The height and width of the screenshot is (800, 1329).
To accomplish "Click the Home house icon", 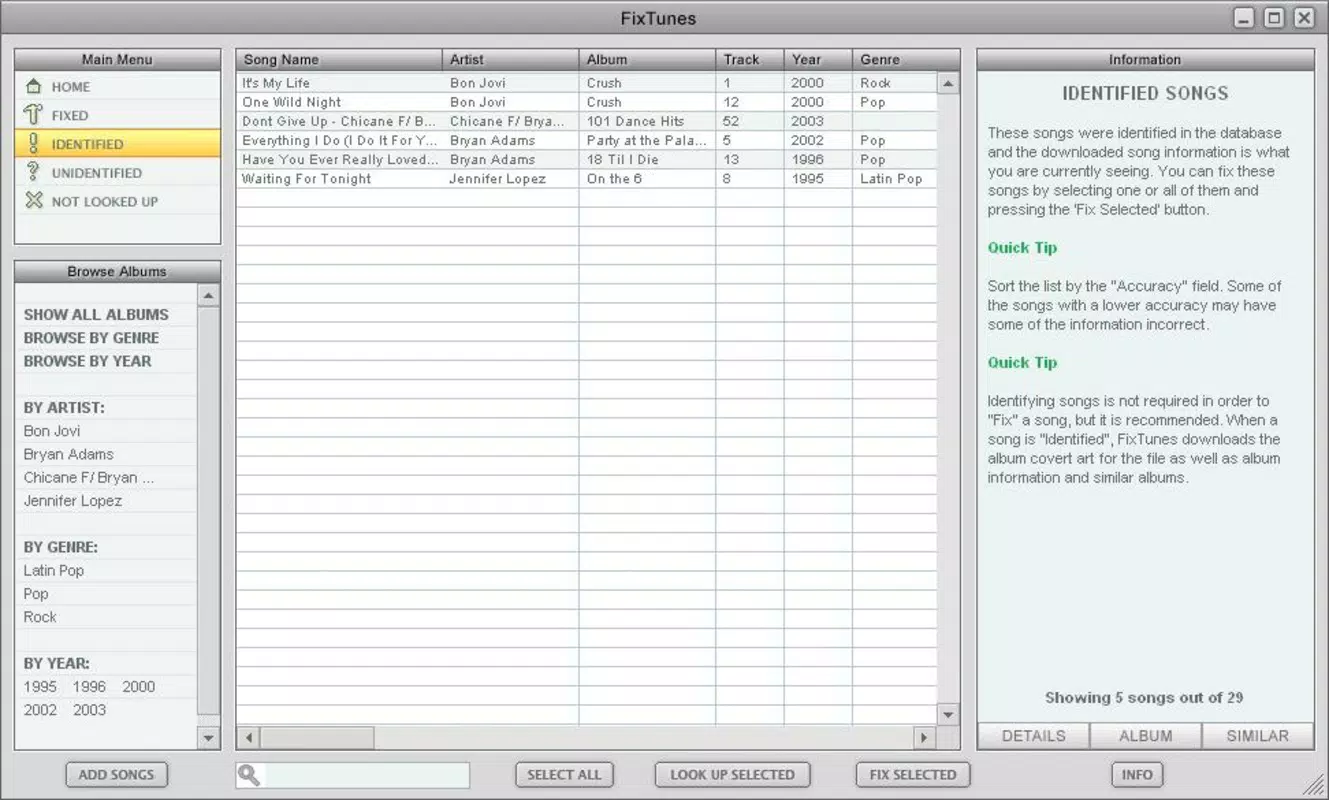I will 34,87.
